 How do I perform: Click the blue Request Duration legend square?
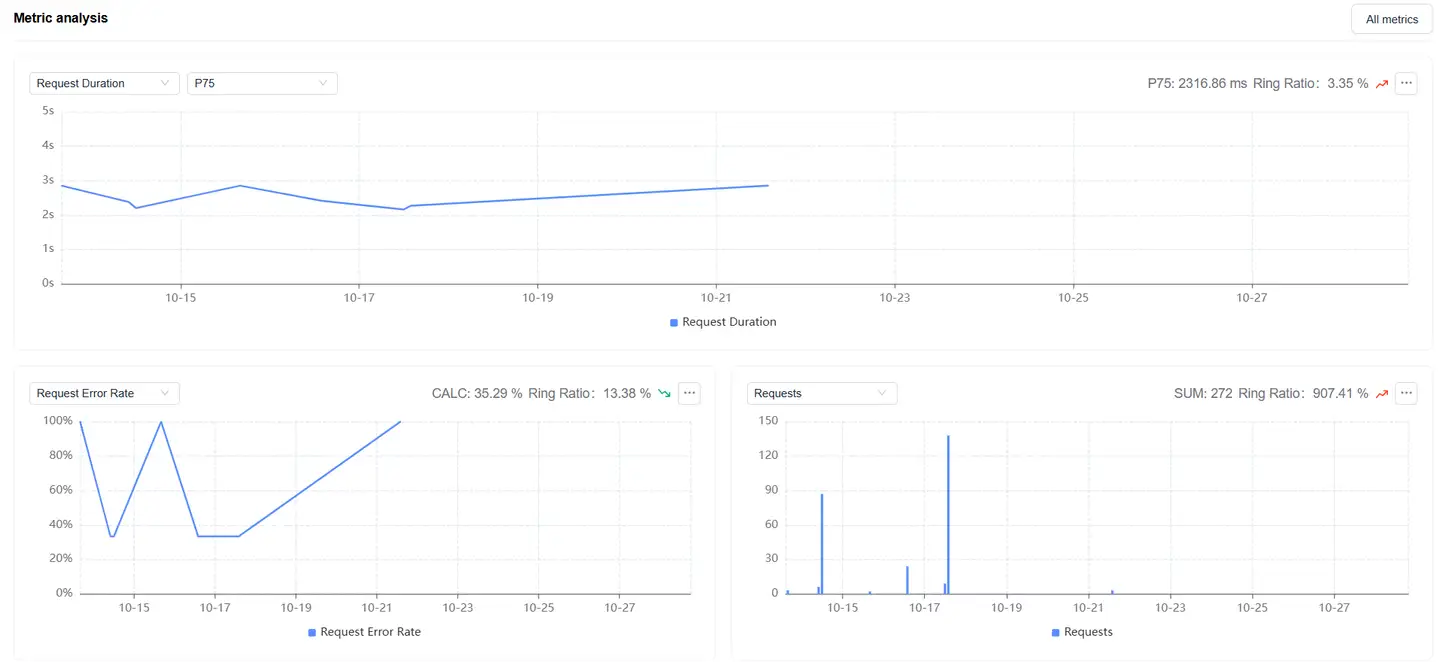[674, 323]
